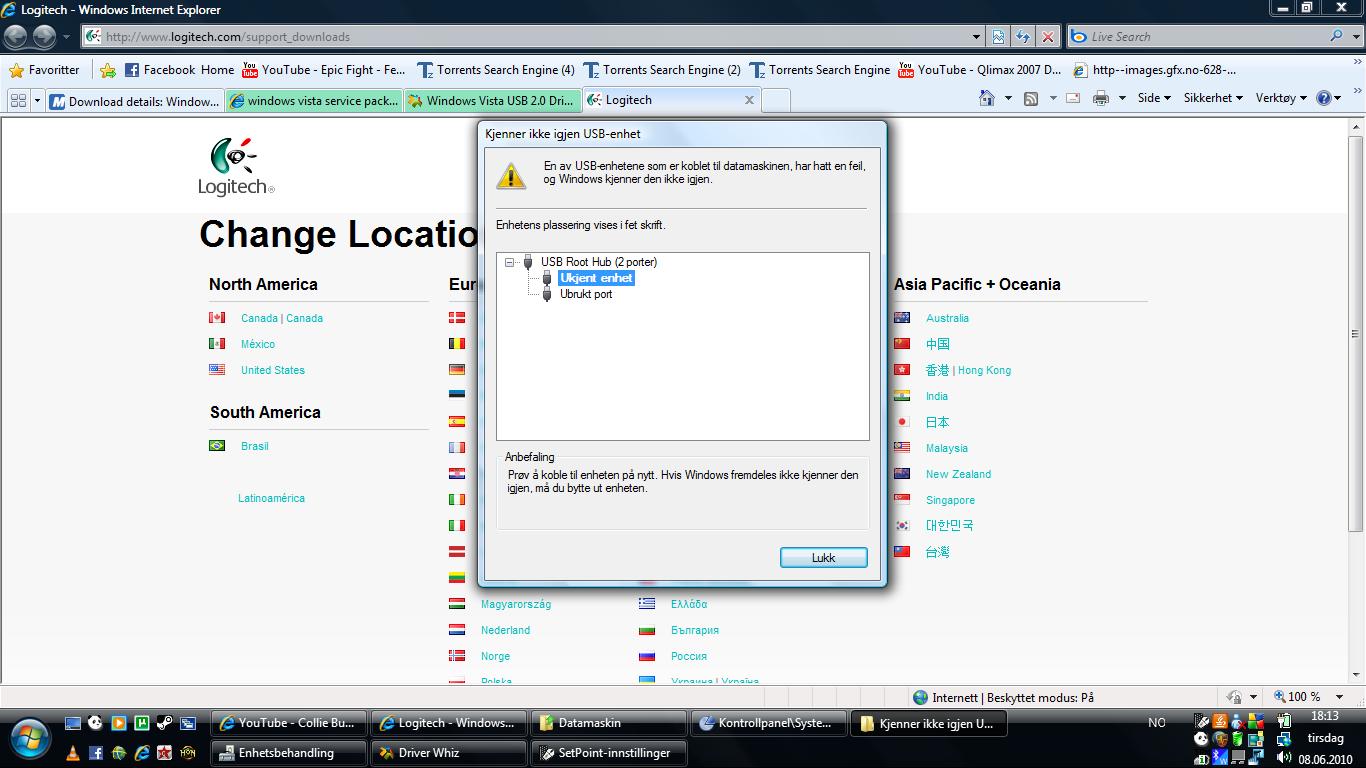Open the YouTube - Qlimax 2007 favorite
The image size is (1366, 768).
[x=980, y=70]
